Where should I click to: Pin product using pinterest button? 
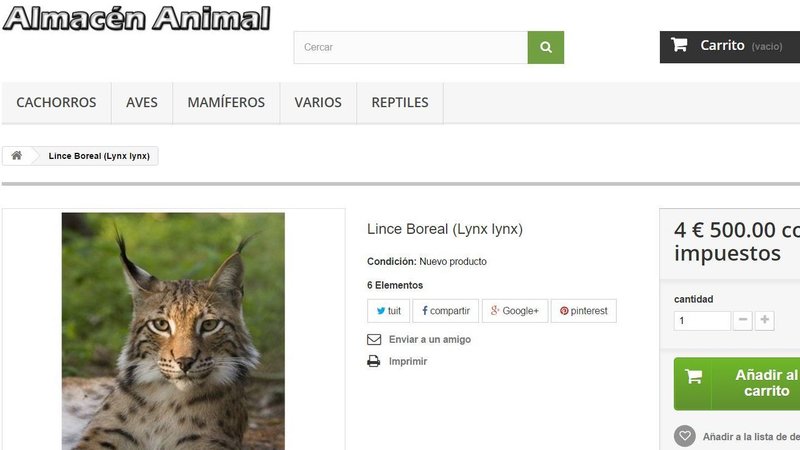pyautogui.click(x=584, y=311)
